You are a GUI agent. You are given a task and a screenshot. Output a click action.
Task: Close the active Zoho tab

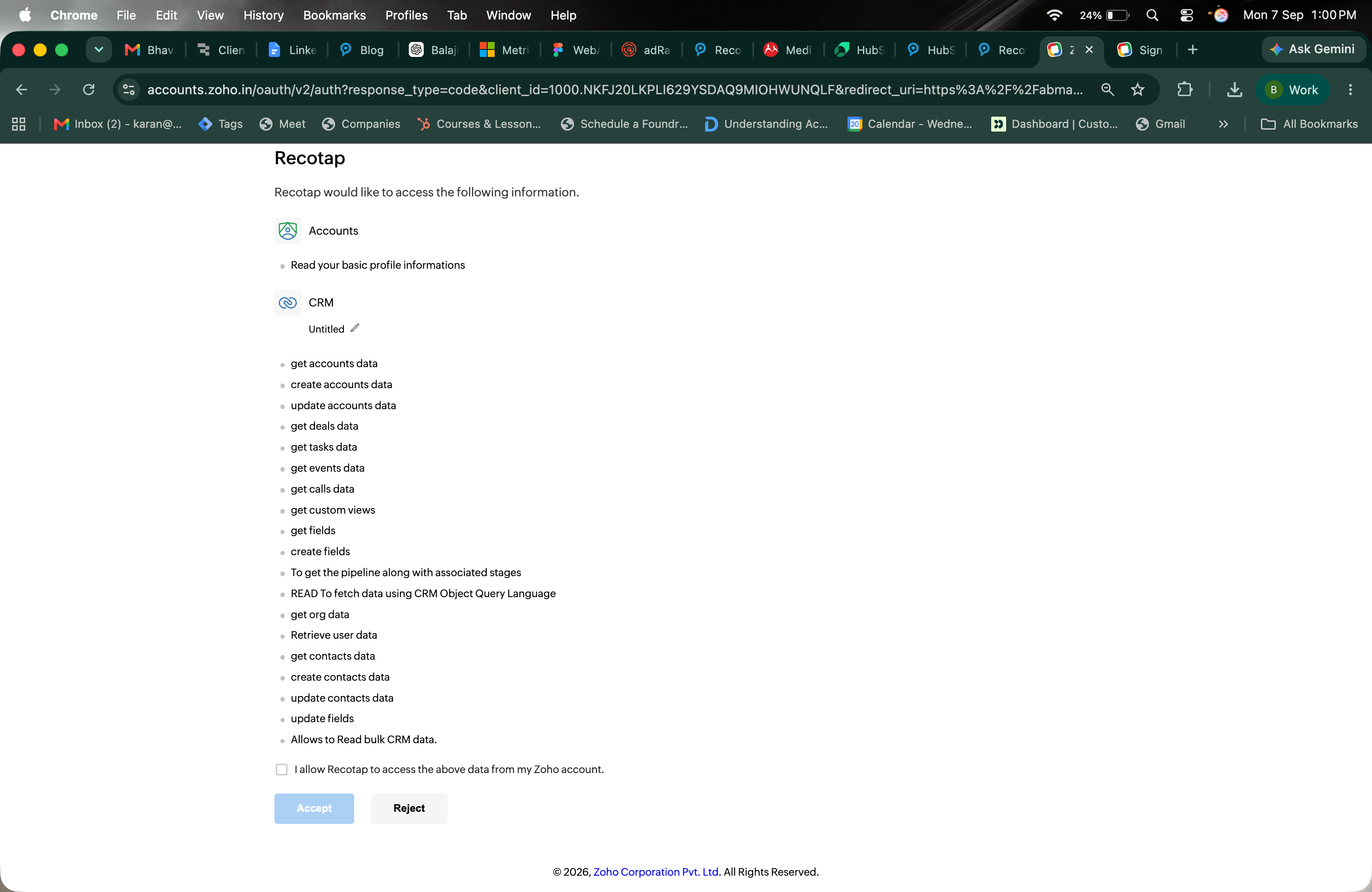coord(1090,49)
